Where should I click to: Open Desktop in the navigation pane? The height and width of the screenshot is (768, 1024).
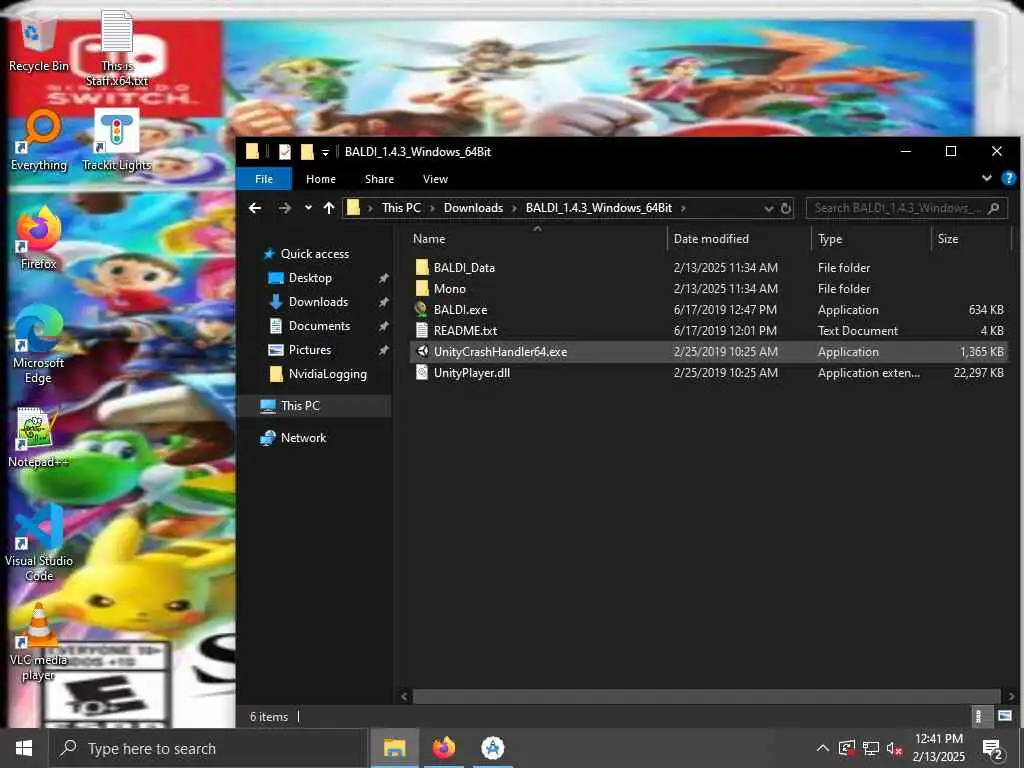tap(310, 278)
